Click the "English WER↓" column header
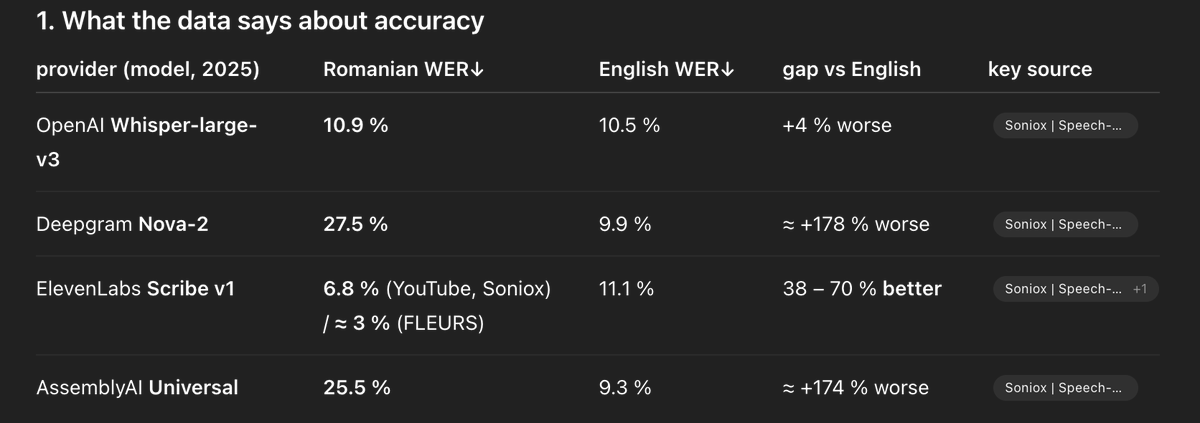 click(x=666, y=70)
